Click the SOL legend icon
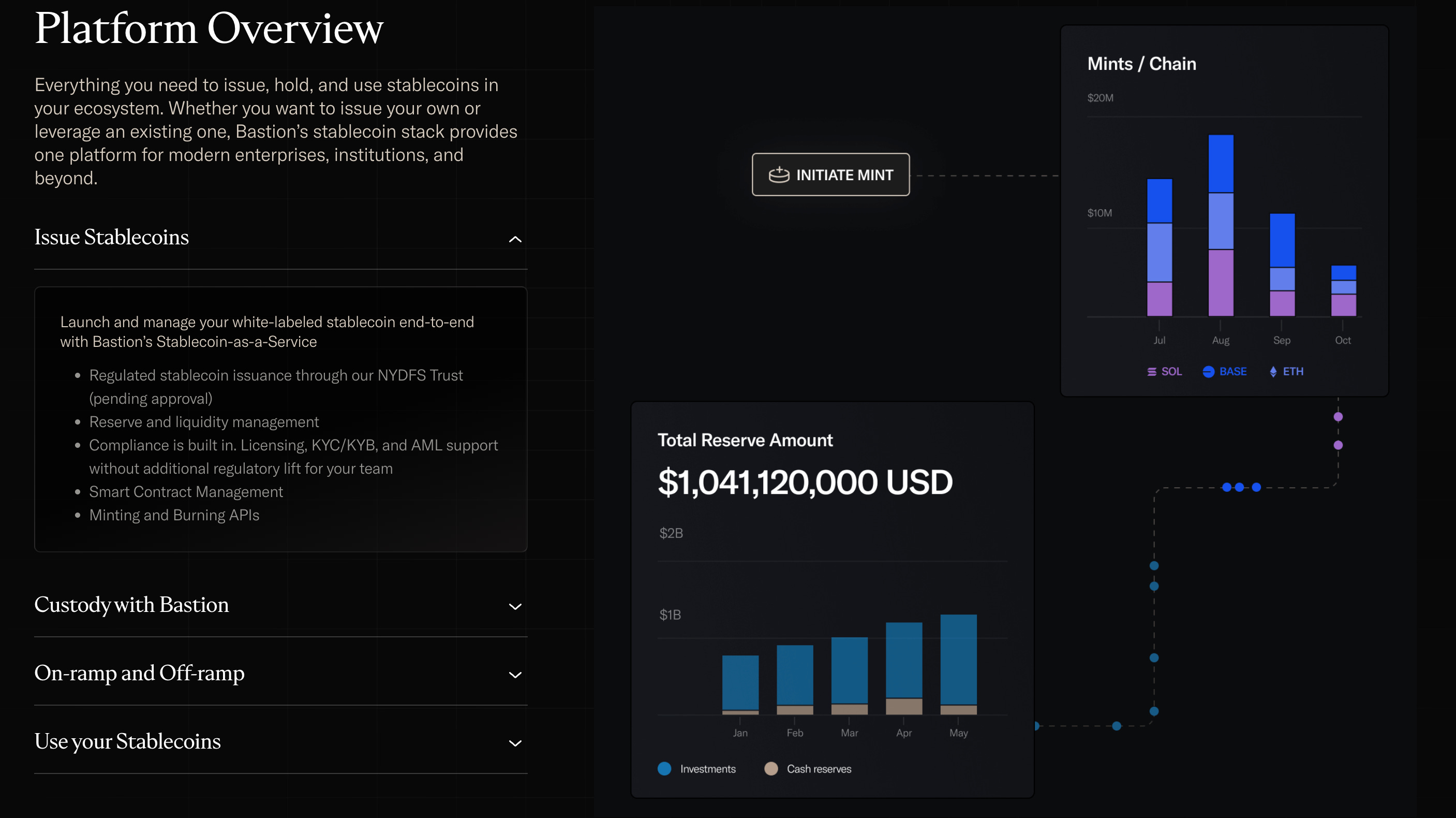The image size is (1456, 818). (1151, 372)
